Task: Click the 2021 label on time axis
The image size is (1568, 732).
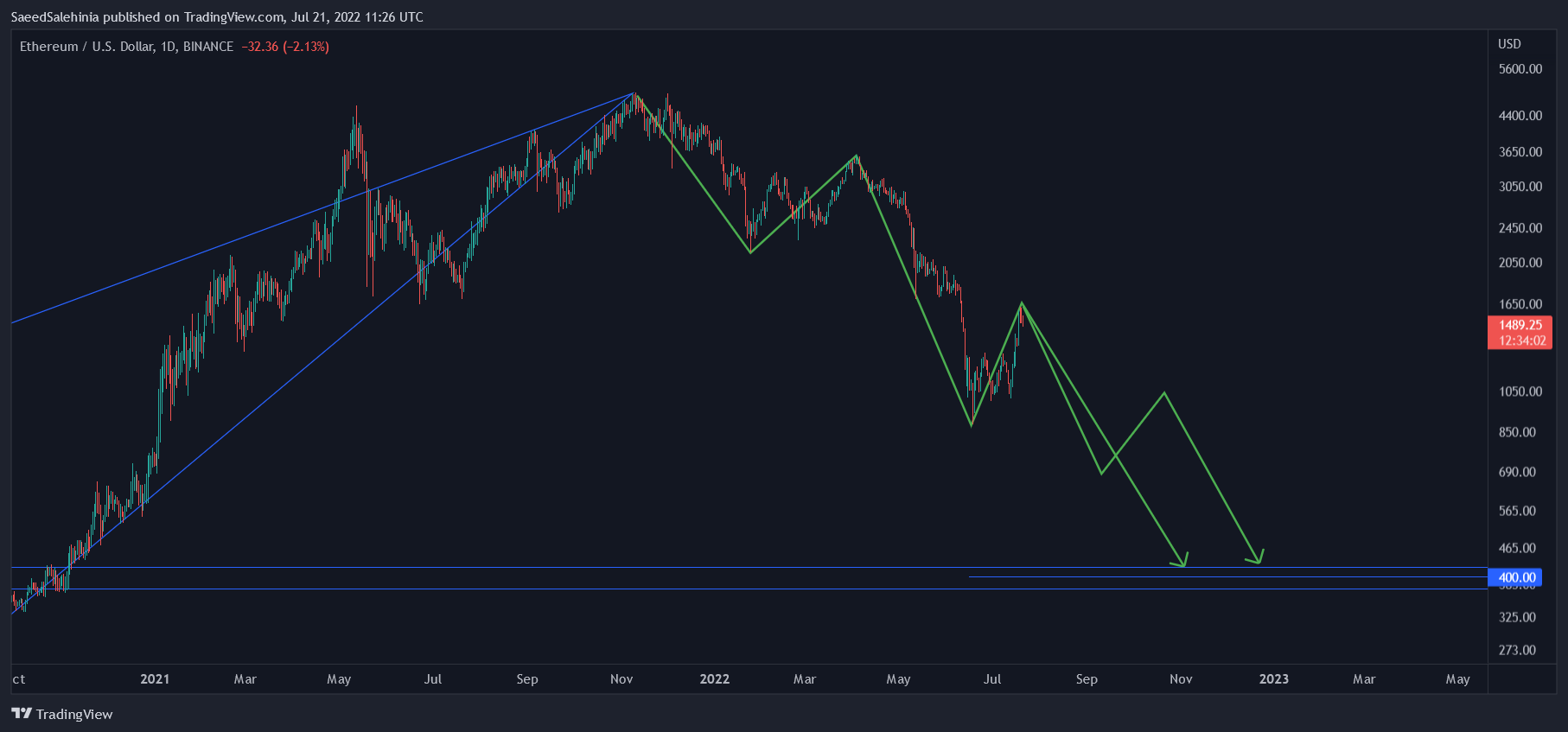Action: click(155, 679)
